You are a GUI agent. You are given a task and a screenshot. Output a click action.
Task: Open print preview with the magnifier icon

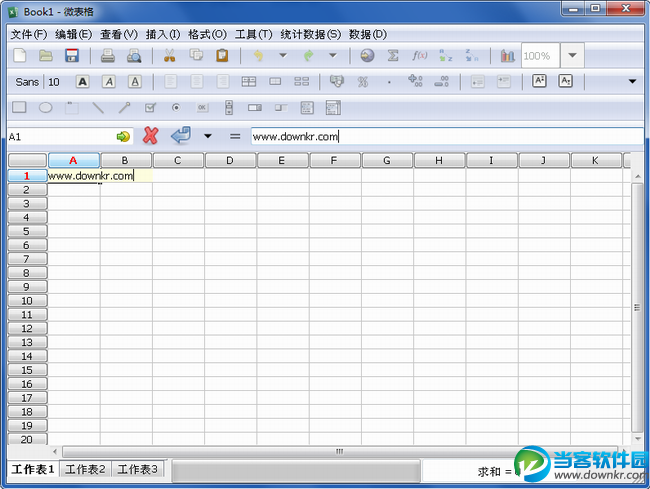(x=134, y=55)
